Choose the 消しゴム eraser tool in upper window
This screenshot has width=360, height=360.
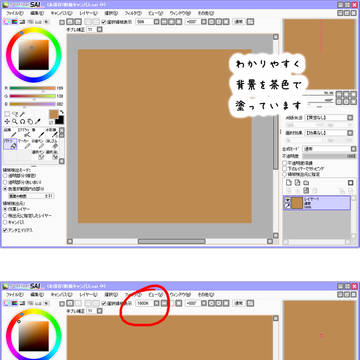pyautogui.click(x=52, y=144)
